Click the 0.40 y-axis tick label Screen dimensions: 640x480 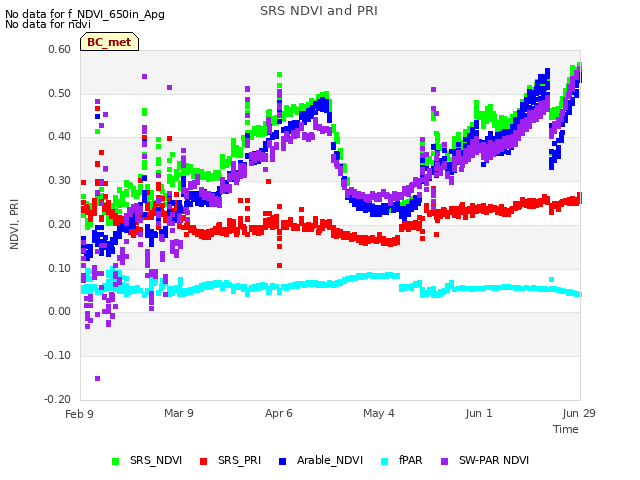(x=59, y=136)
